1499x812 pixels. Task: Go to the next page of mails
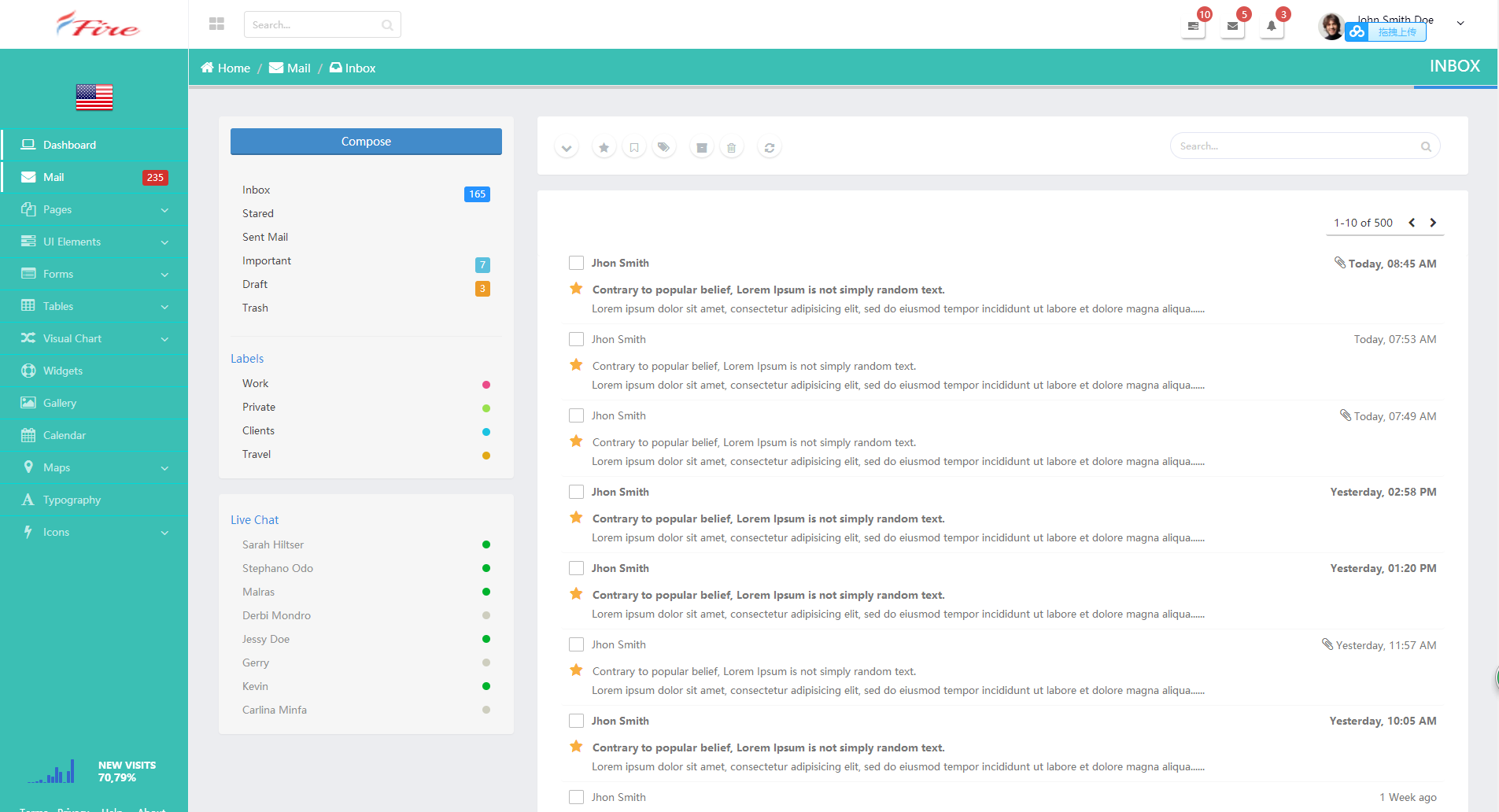pyautogui.click(x=1433, y=223)
